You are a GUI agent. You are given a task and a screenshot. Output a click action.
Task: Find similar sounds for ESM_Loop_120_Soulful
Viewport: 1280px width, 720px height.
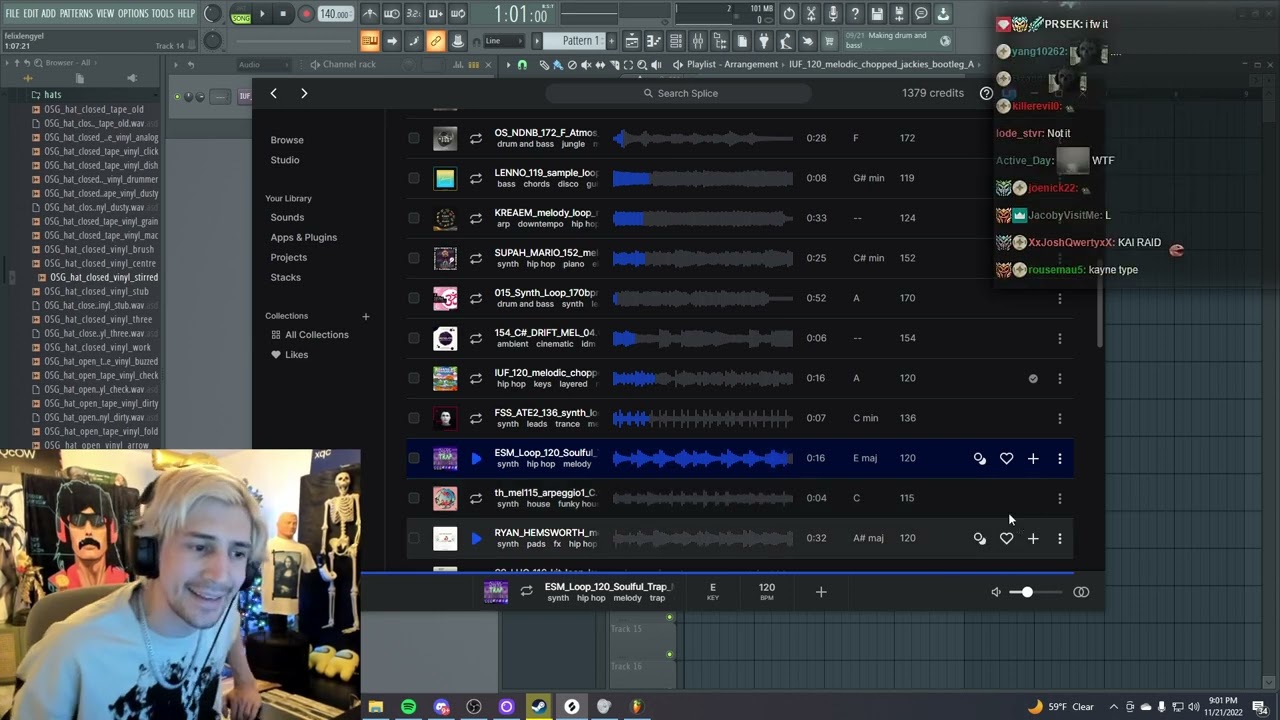[979, 458]
